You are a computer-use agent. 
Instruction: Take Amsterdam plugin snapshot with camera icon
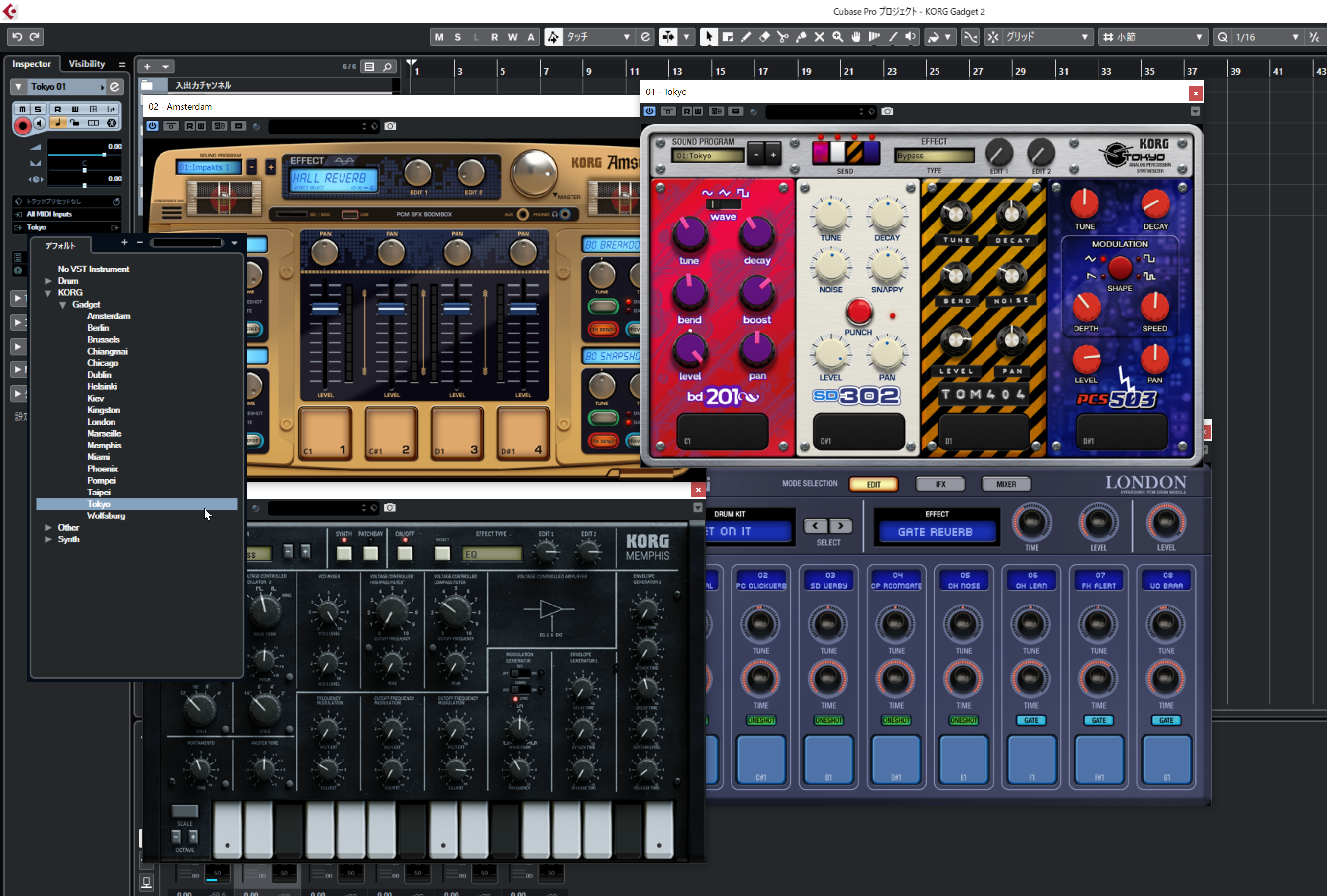pos(390,126)
